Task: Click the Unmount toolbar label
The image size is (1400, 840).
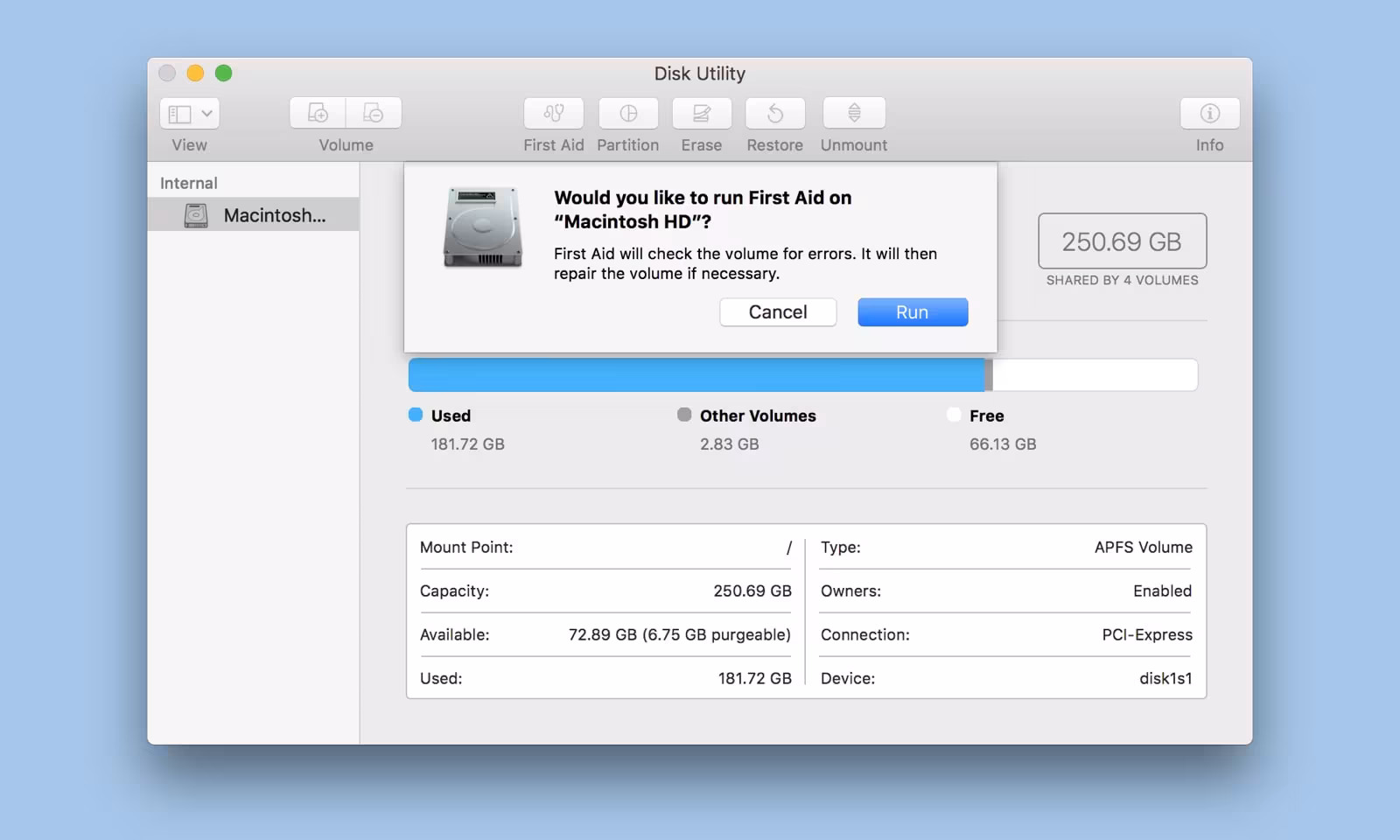Action: pos(854,145)
